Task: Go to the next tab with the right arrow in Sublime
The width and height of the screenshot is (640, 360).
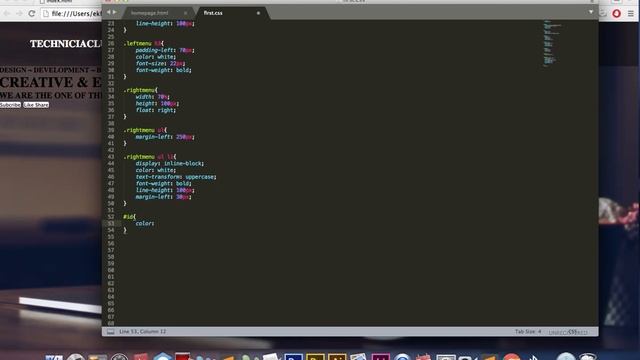Action: click(114, 12)
